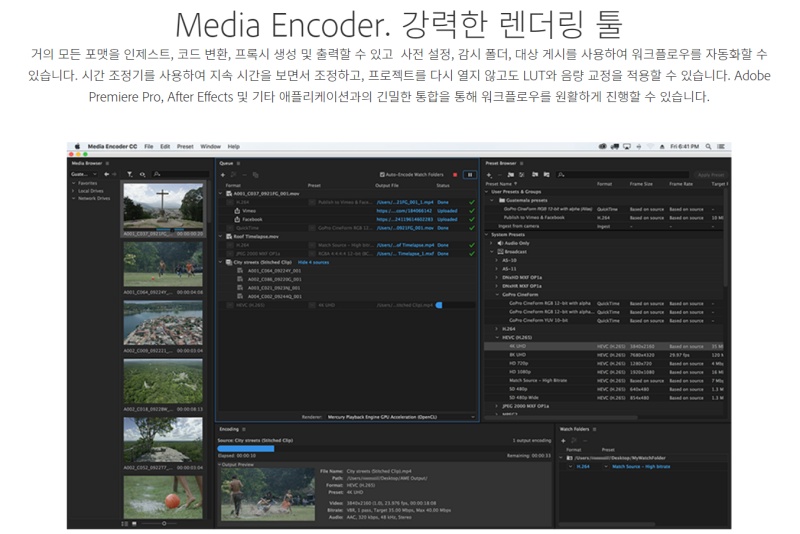This screenshot has height=534, width=800.
Task: Click the Create new preset group folder icon
Action: (x=511, y=175)
